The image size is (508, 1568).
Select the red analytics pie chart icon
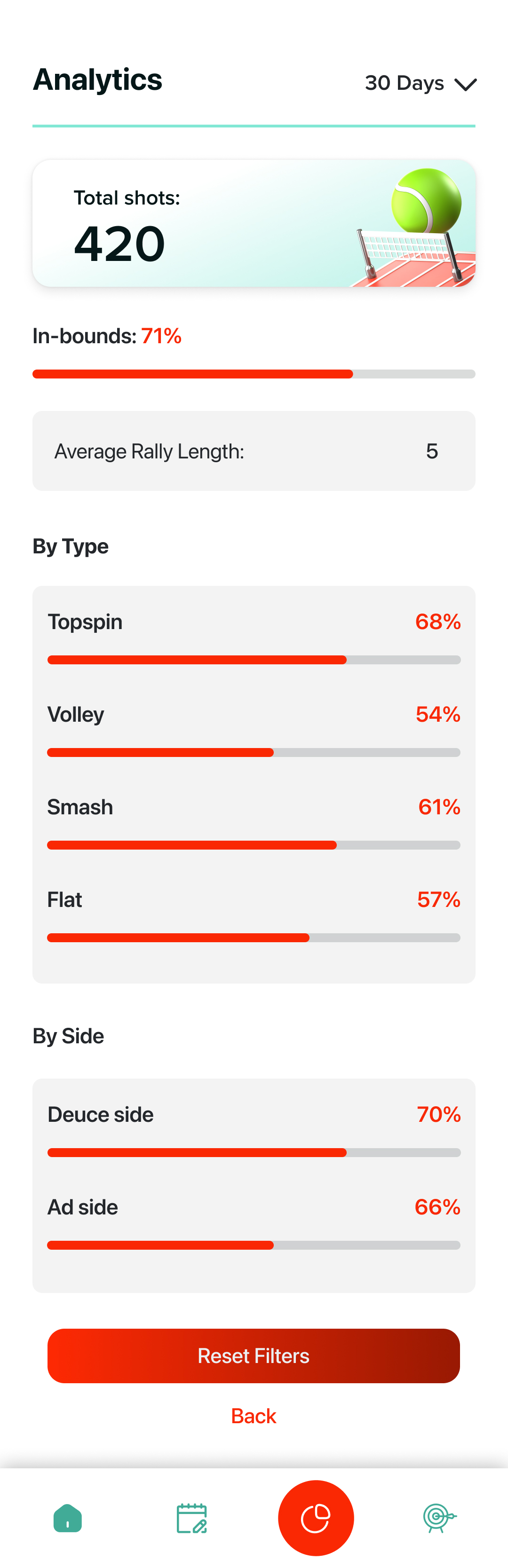click(x=316, y=1518)
